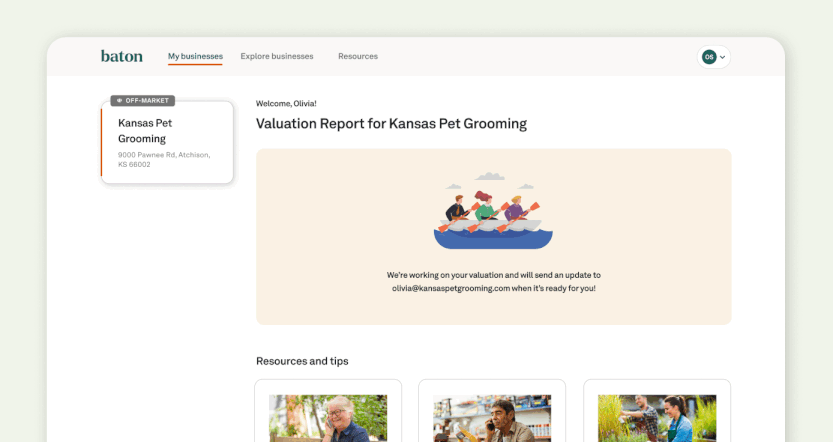Screen dimensions: 833x442
Task: Click the 9000 Pawnee Rd address text
Action: tap(164, 159)
